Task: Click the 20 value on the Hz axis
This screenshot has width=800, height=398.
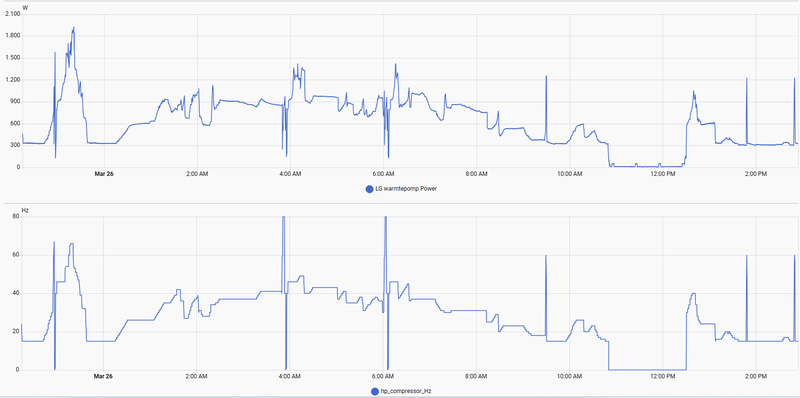Action: (16, 331)
